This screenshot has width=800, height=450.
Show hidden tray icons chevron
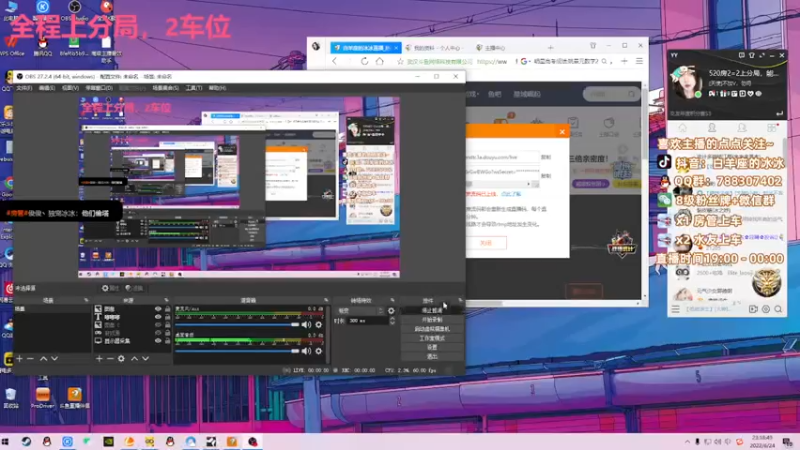[x=687, y=442]
